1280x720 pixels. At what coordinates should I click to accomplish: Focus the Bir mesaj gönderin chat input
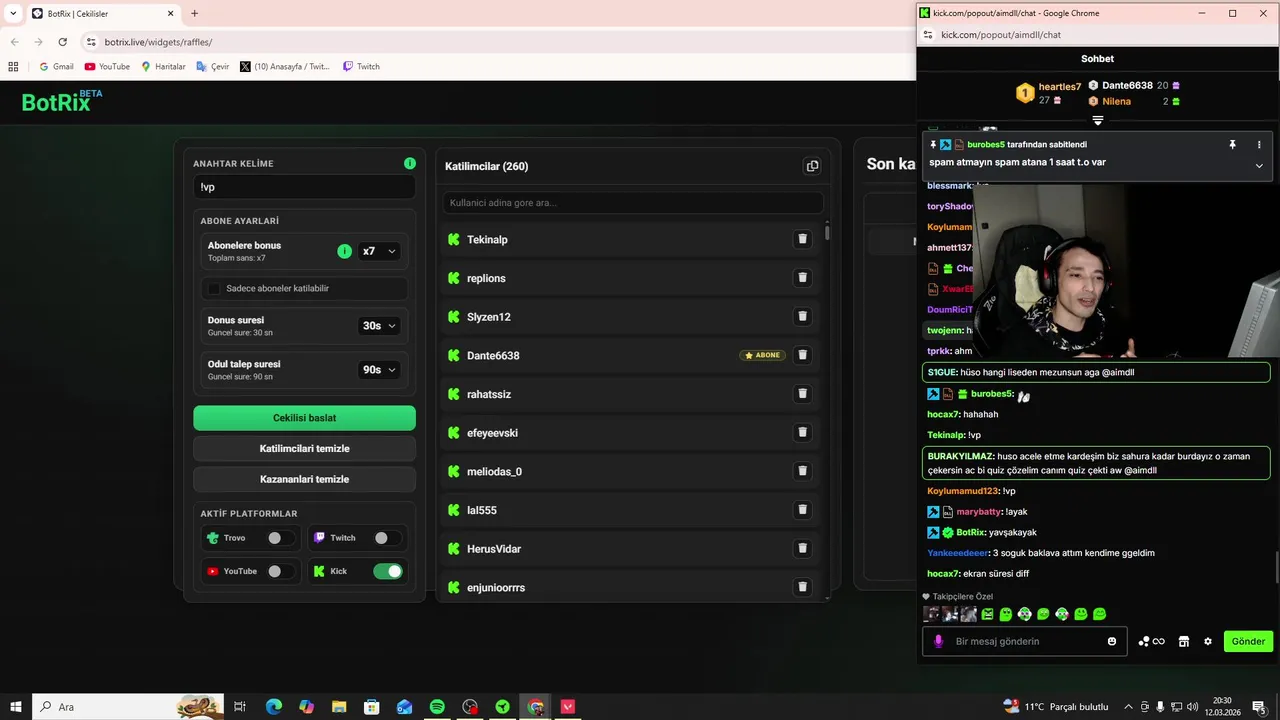click(x=1025, y=641)
